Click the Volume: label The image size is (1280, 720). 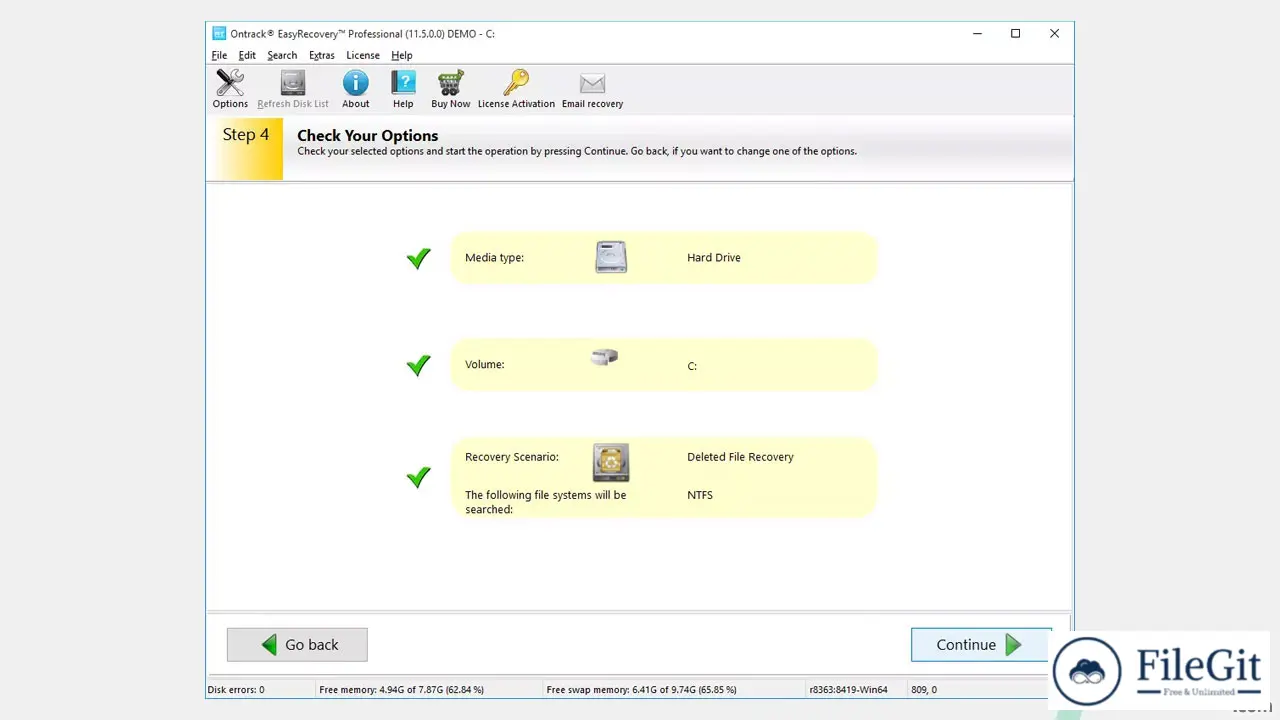(x=485, y=365)
